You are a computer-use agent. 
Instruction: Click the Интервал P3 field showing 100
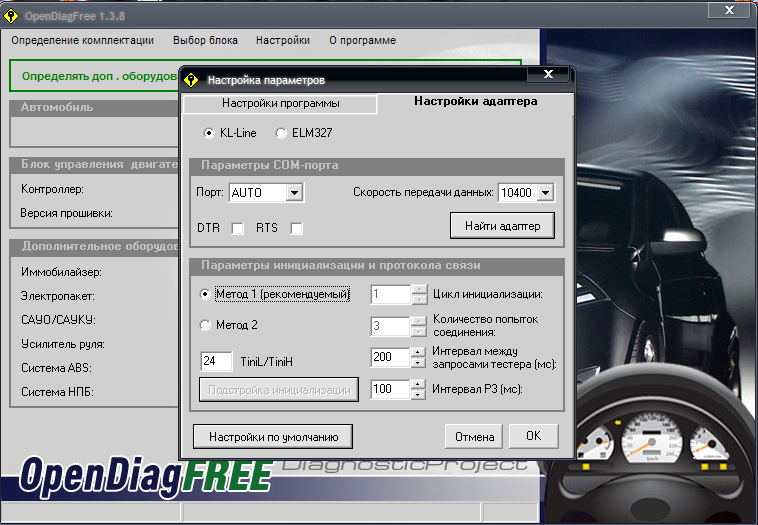tap(390, 389)
